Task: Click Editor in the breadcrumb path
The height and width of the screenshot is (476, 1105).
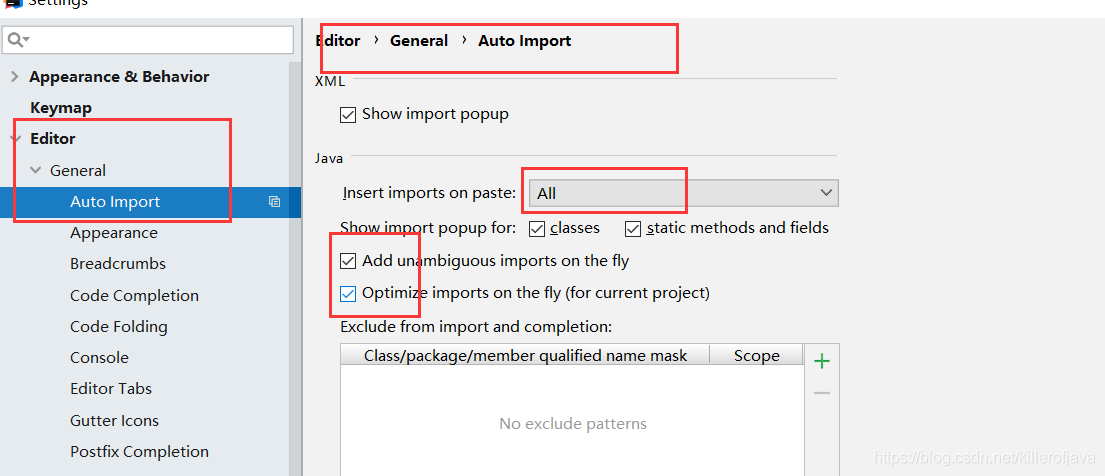Action: point(338,41)
